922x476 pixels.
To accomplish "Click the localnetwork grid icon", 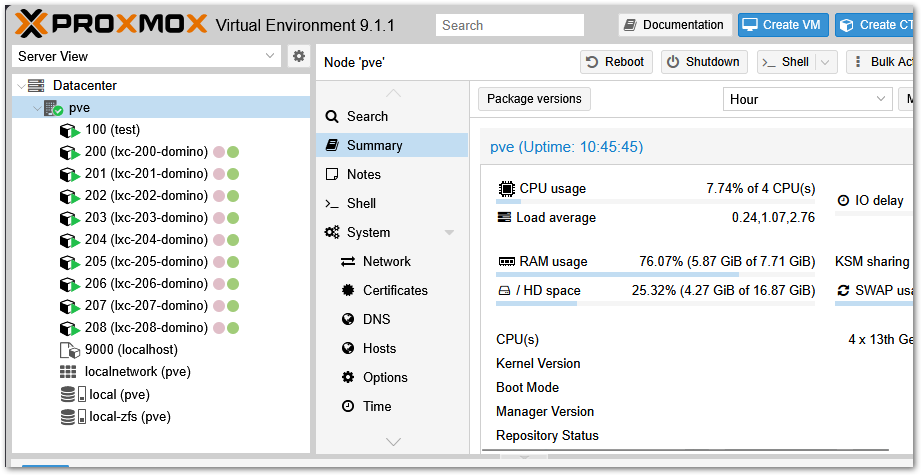I will pos(68,372).
